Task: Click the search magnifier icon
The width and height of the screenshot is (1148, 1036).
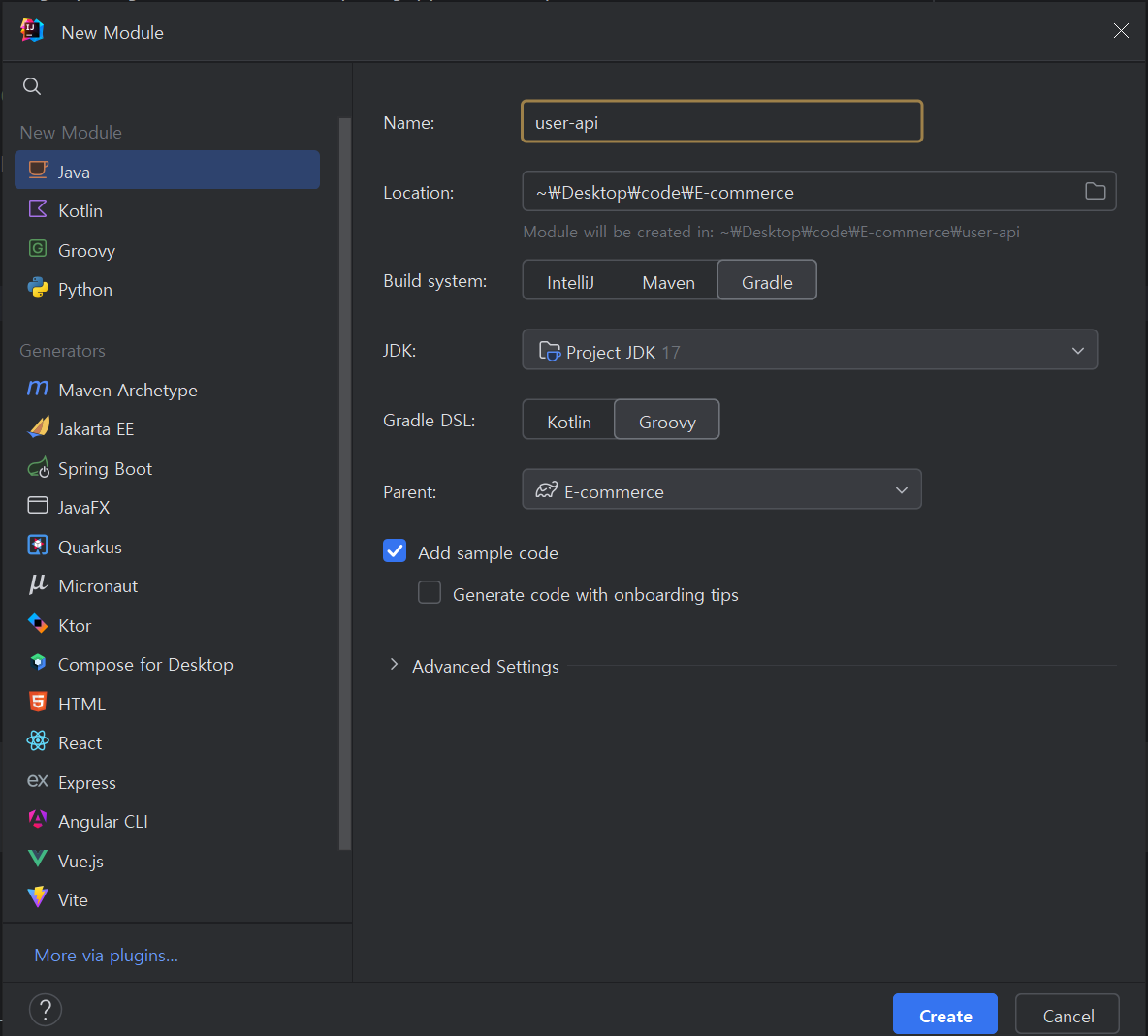Action: point(31,86)
